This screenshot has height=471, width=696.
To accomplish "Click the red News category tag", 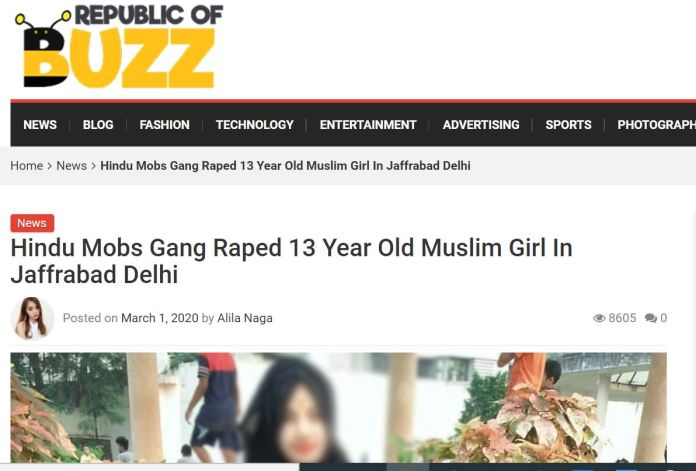I will click(32, 223).
